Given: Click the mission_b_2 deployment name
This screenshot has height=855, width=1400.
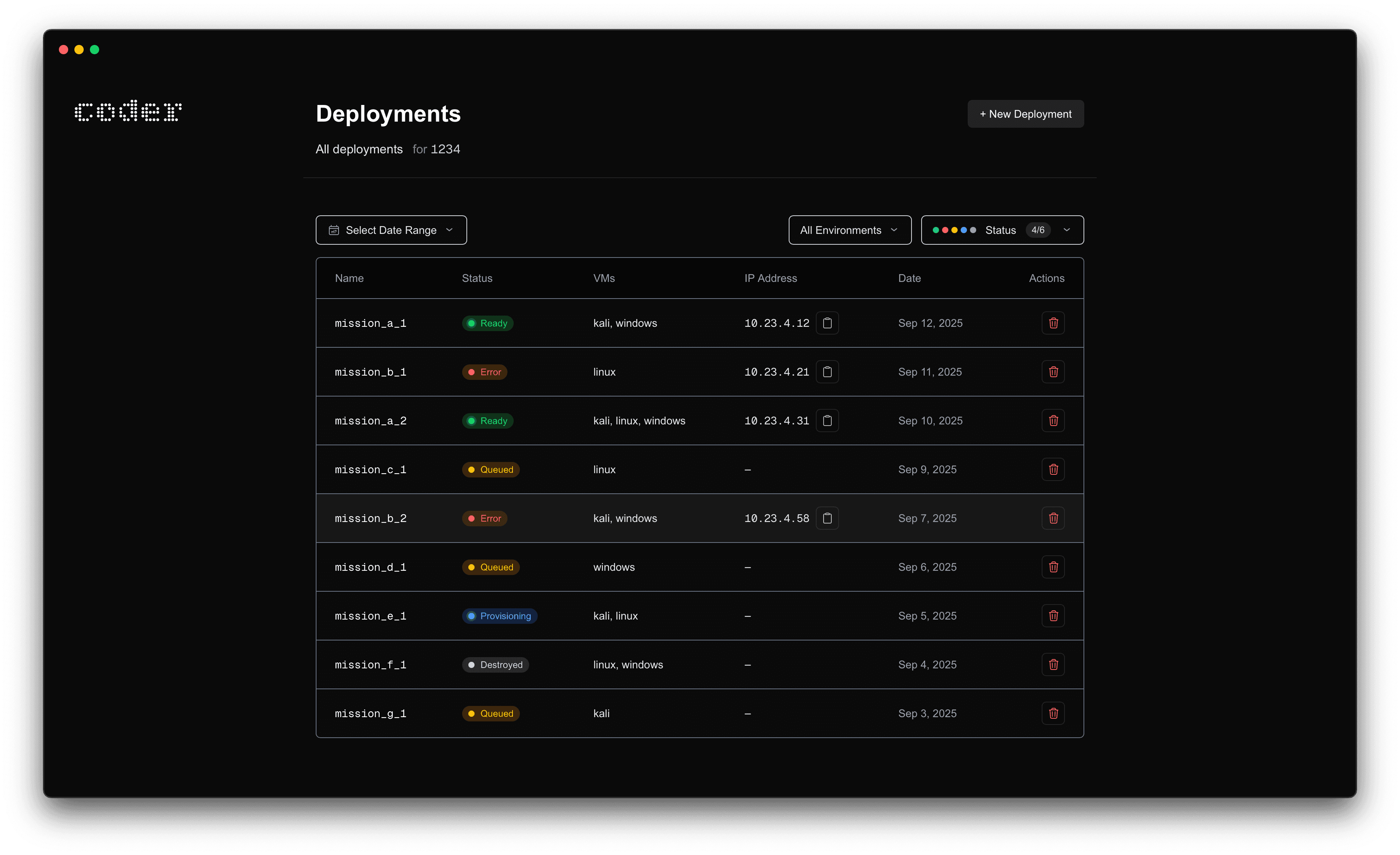Looking at the screenshot, I should pos(370,518).
